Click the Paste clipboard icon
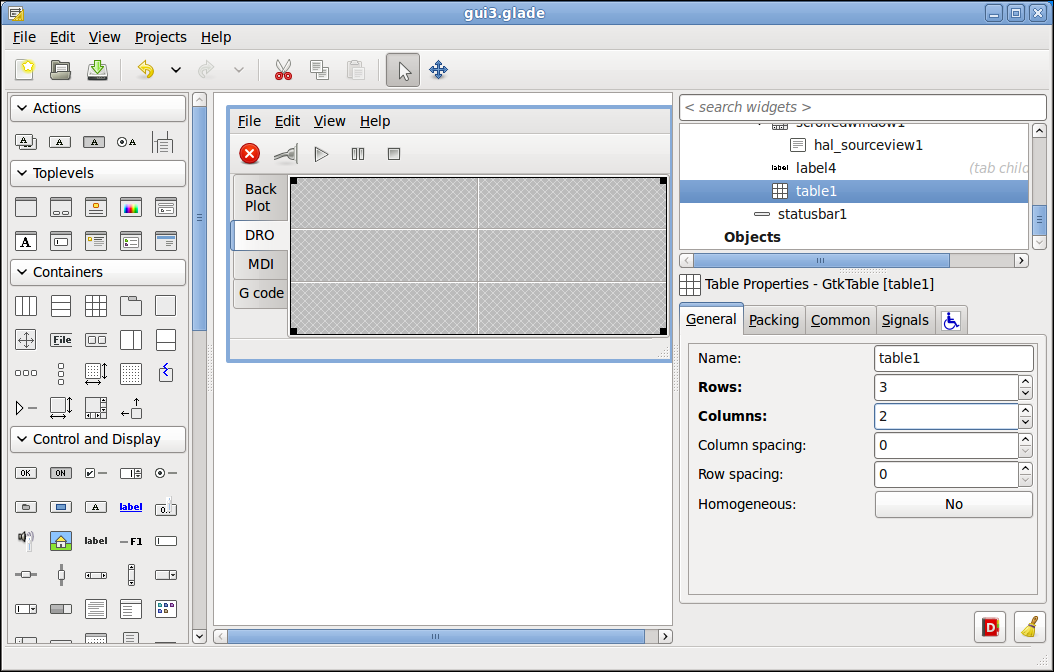1054x672 pixels. (356, 69)
